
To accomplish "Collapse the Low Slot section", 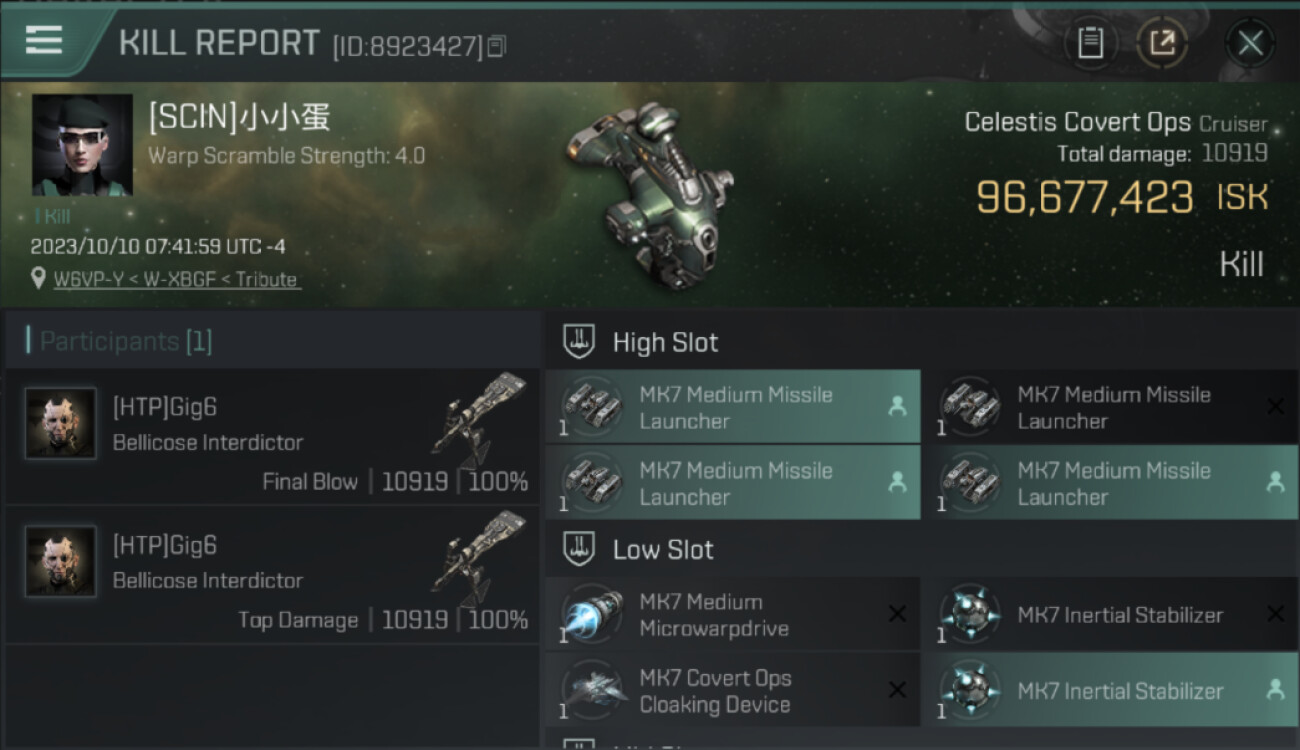I will click(663, 549).
